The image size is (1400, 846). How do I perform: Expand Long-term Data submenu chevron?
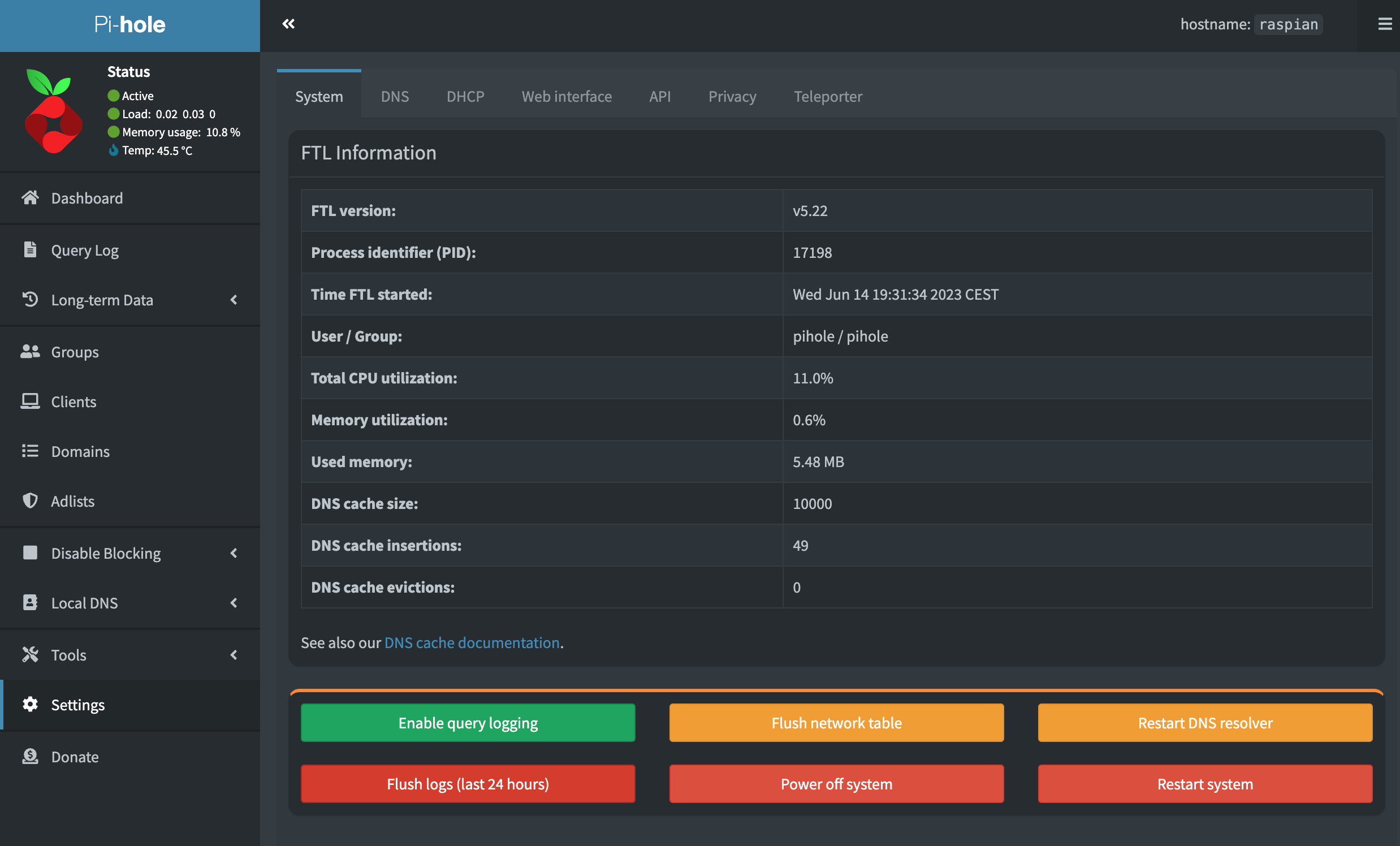pyautogui.click(x=234, y=299)
